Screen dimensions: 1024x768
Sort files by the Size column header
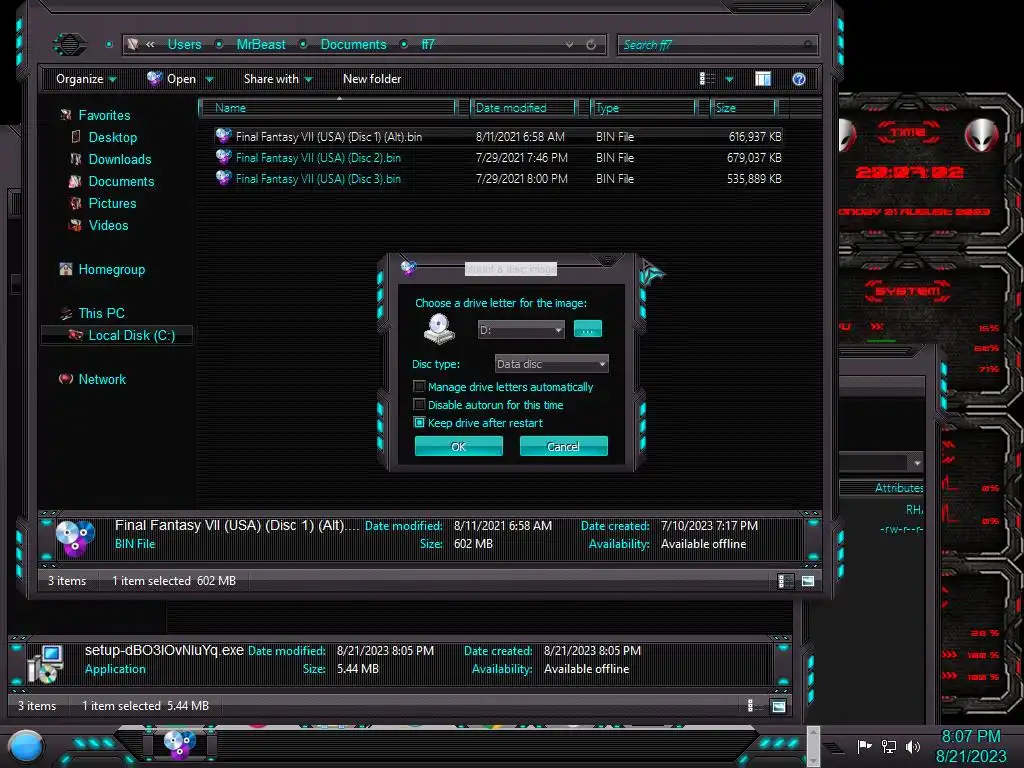tap(744, 108)
